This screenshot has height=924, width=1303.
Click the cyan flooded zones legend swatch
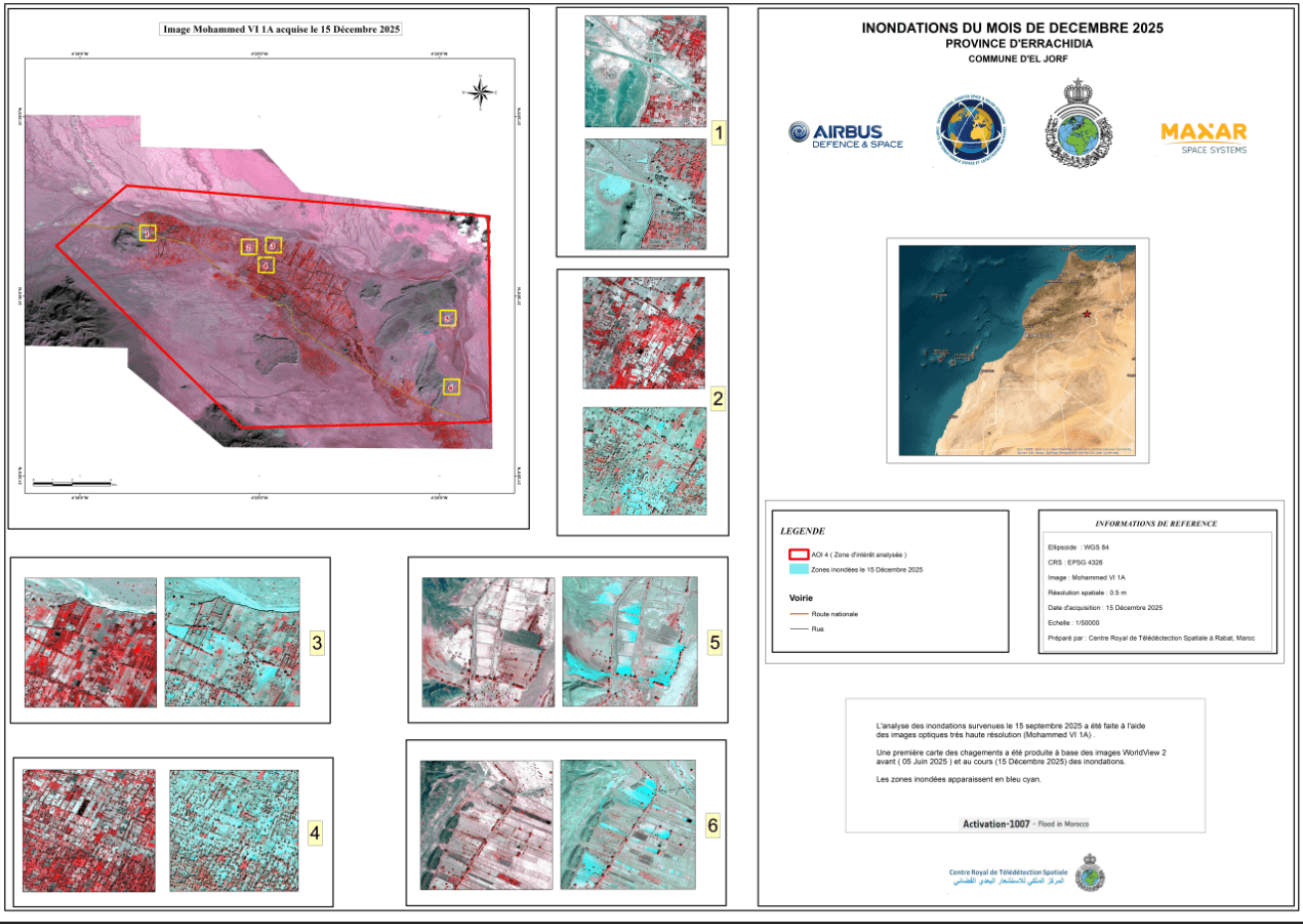coord(798,569)
